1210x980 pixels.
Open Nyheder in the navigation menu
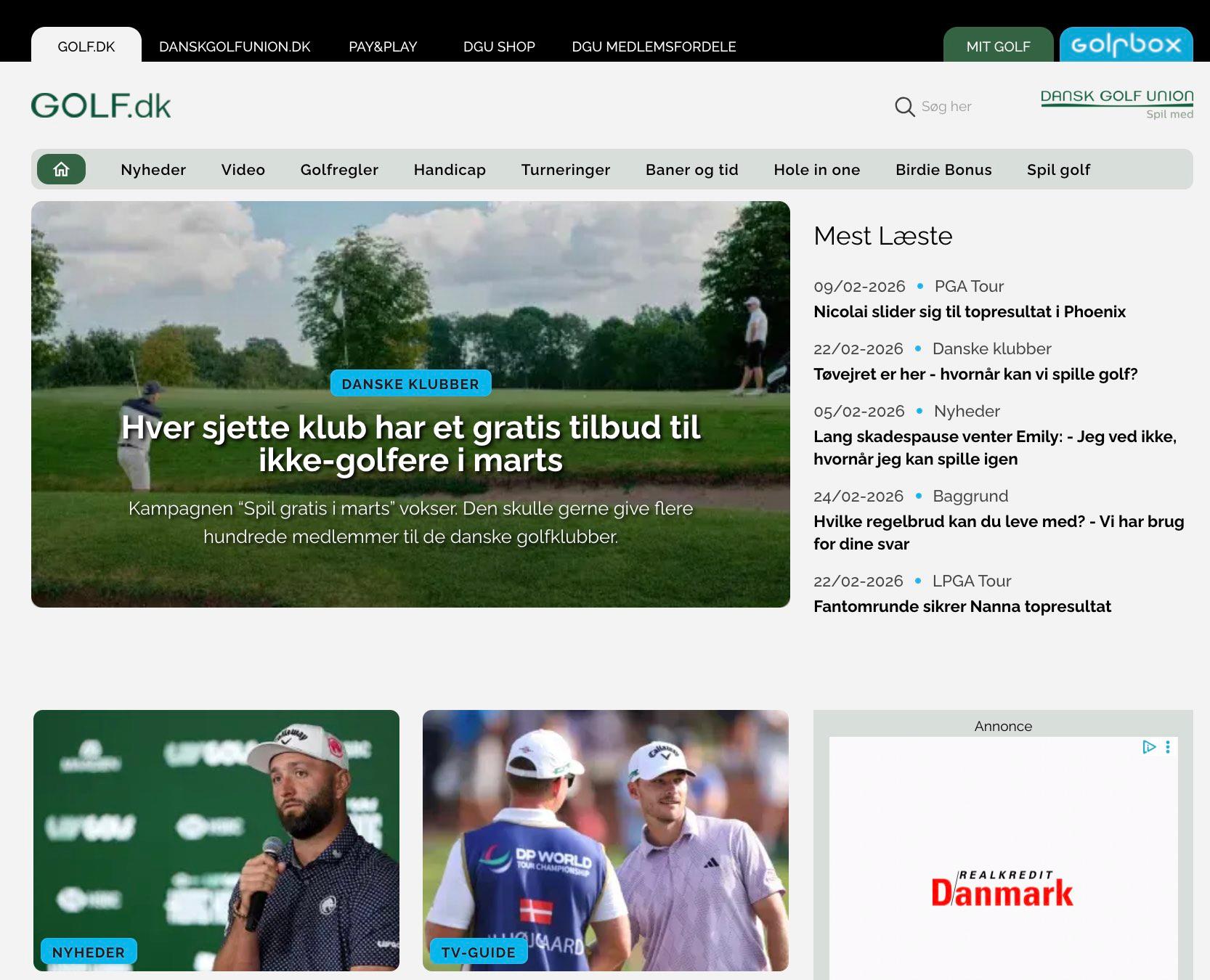153,169
